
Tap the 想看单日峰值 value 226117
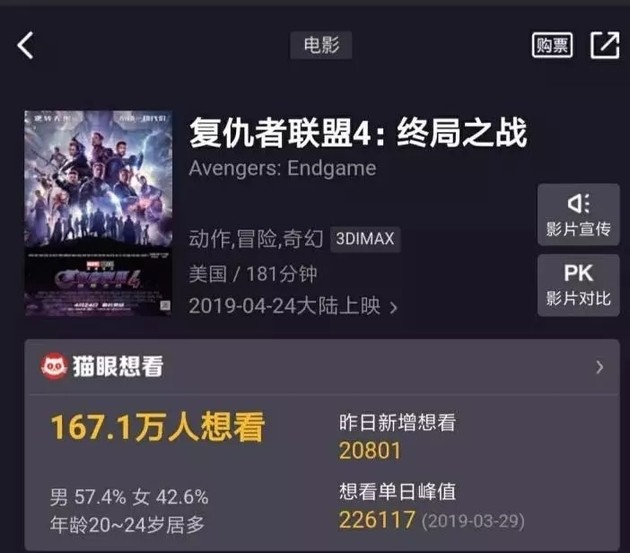click(x=377, y=520)
